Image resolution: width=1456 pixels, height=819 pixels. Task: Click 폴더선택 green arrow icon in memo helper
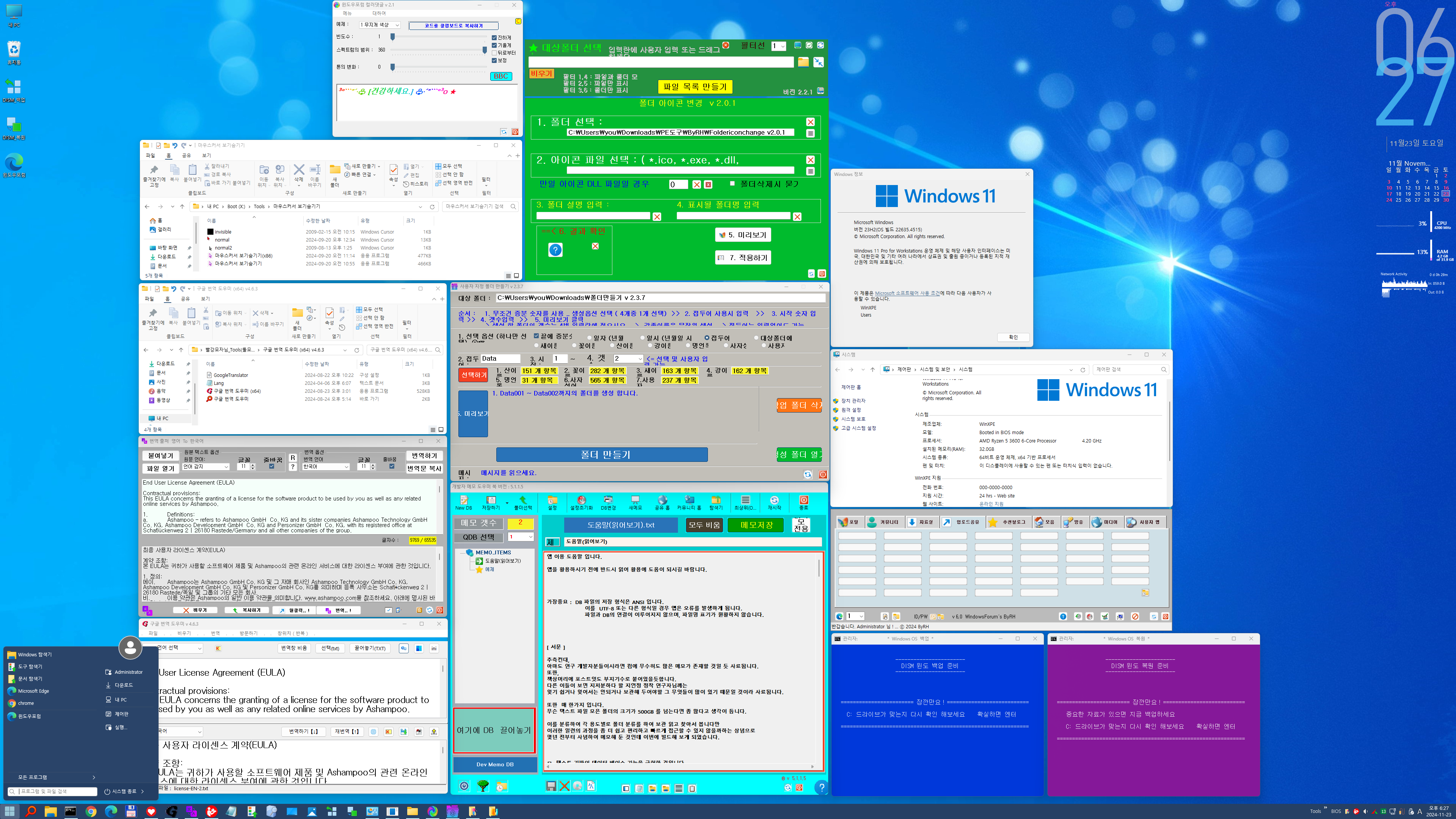[x=523, y=502]
